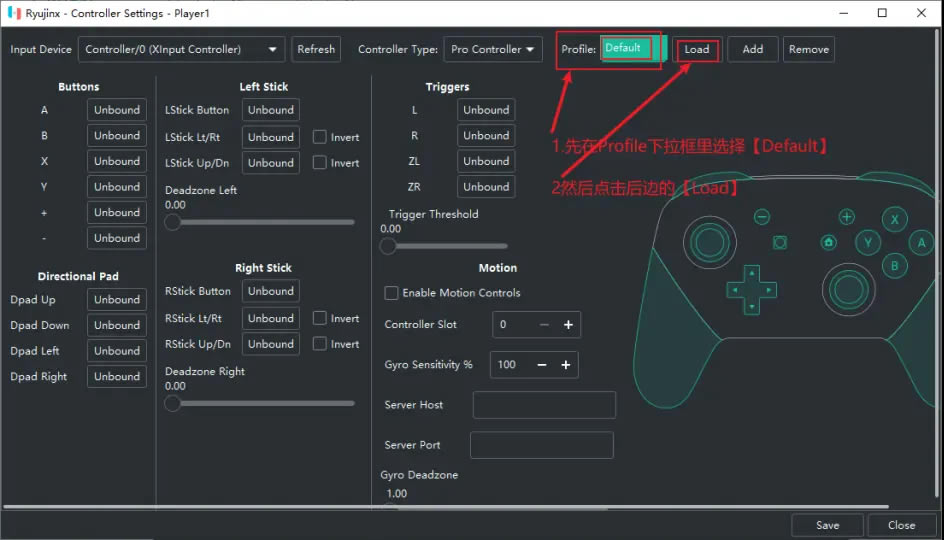Bind the Dpad Up mapping
The width and height of the screenshot is (944, 540).
tap(117, 299)
